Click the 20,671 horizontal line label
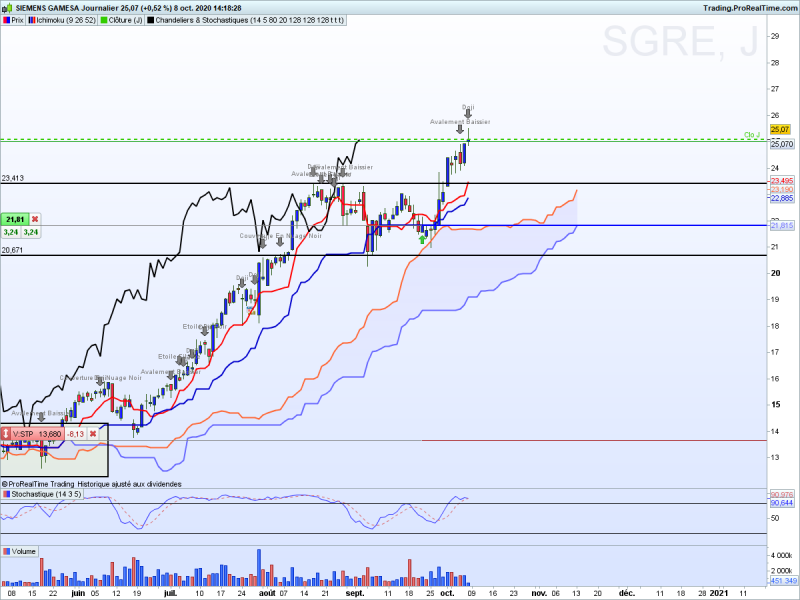 13,250
